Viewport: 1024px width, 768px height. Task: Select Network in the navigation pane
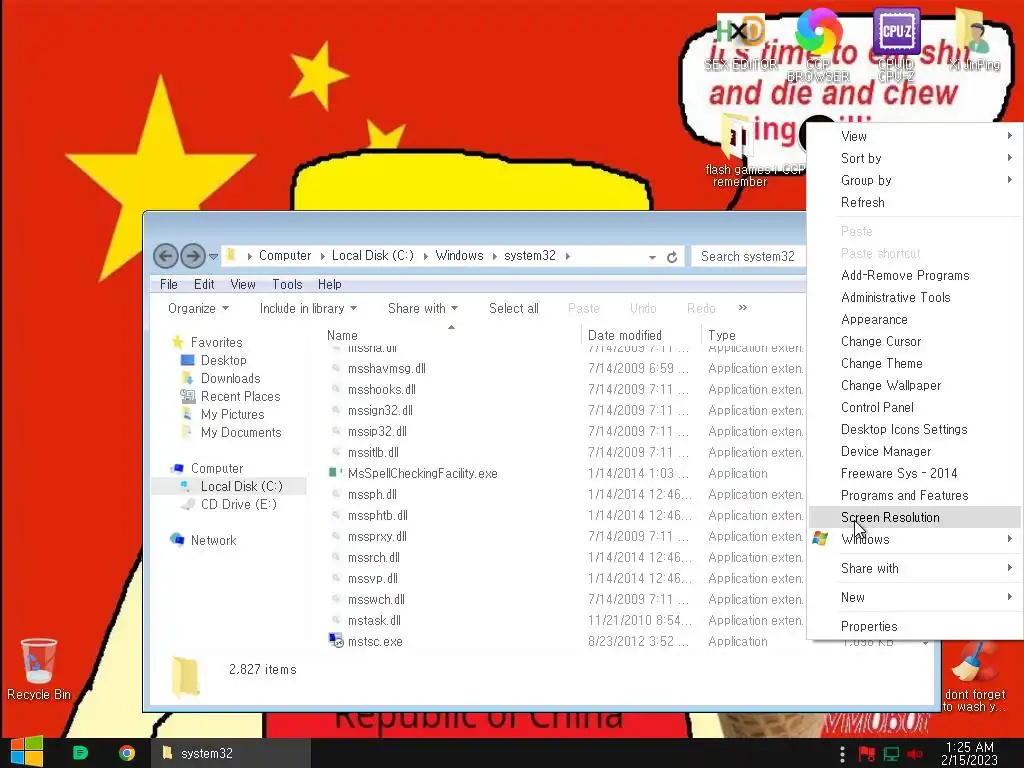point(214,540)
